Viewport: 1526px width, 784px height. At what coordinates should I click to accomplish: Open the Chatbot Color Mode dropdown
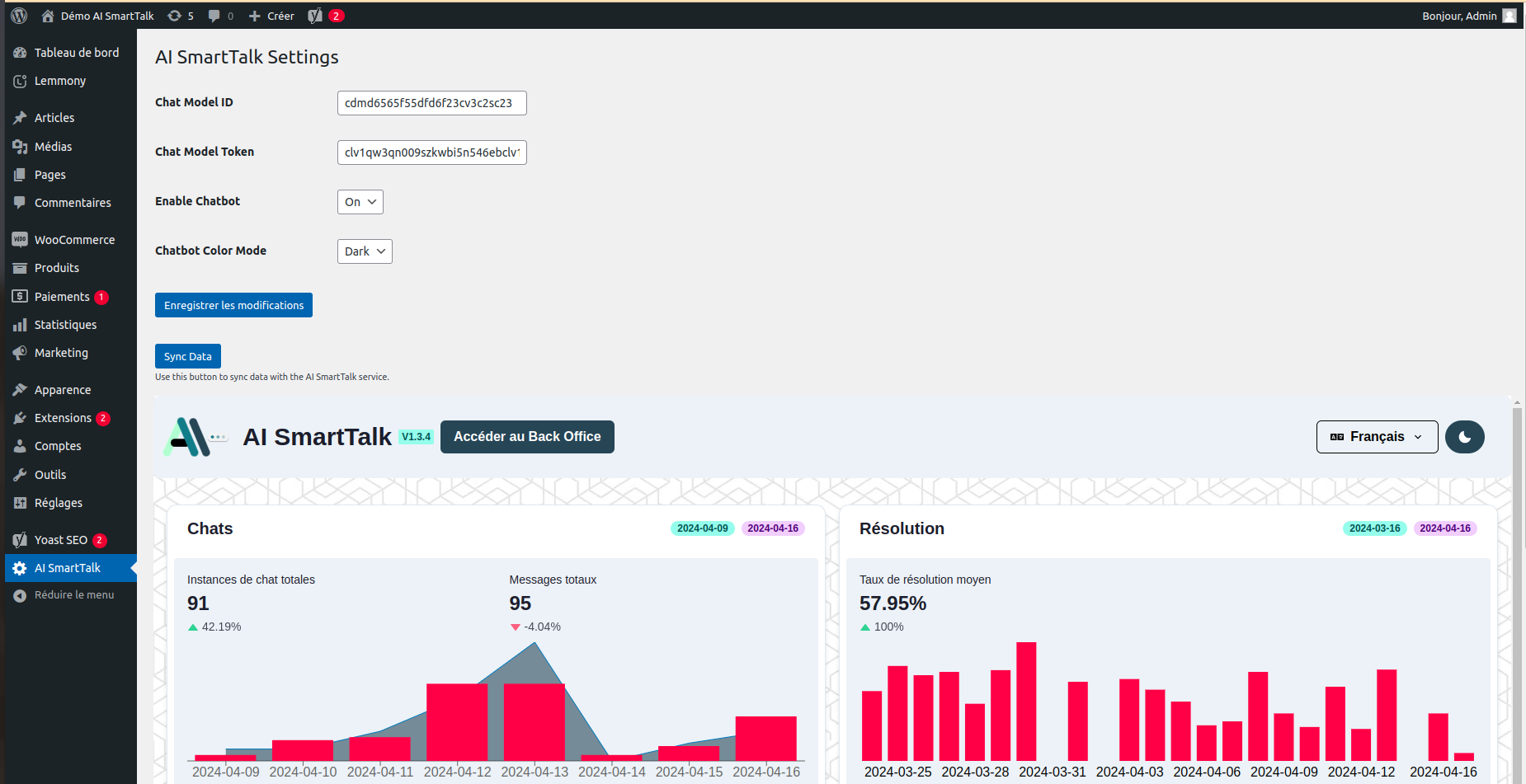[x=365, y=251]
